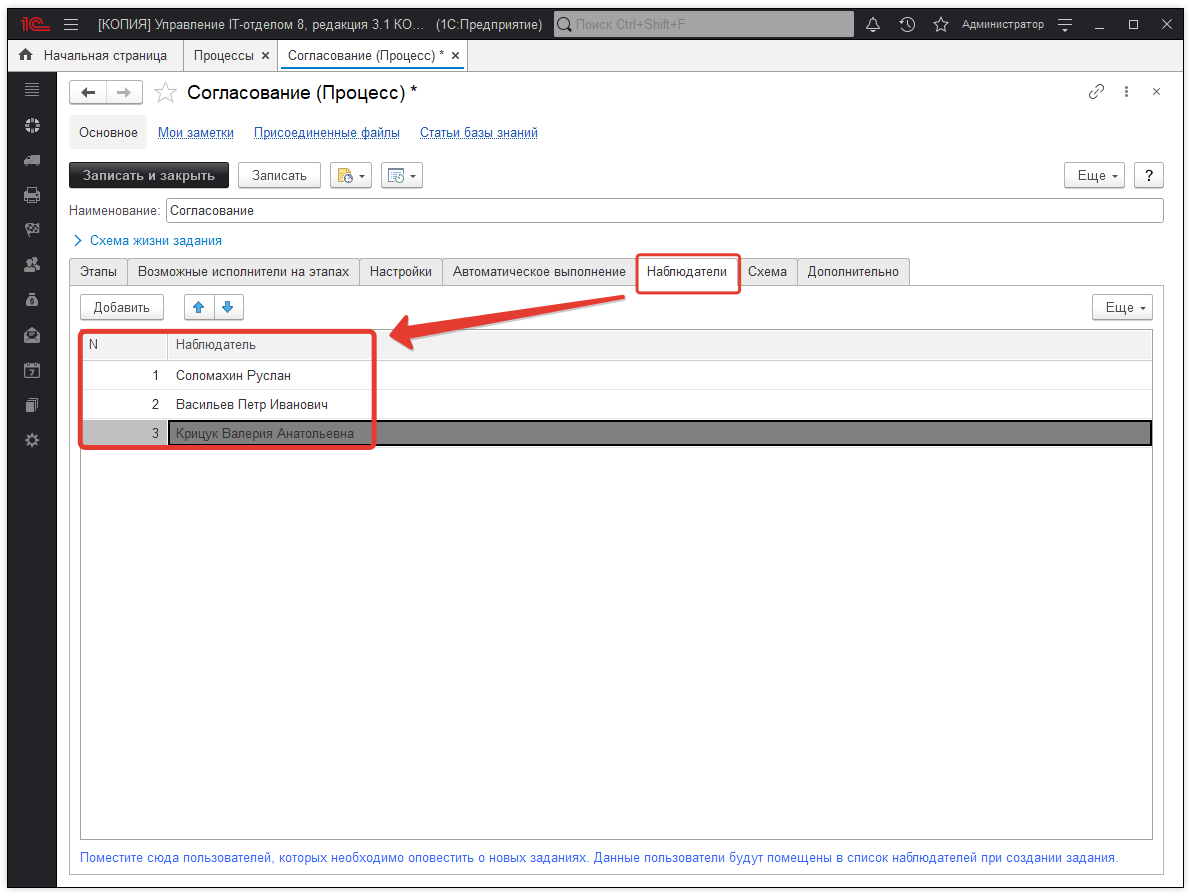Screen dimensions: 1191x895
Task: Click the notifications bell icon
Action: tap(873, 24)
